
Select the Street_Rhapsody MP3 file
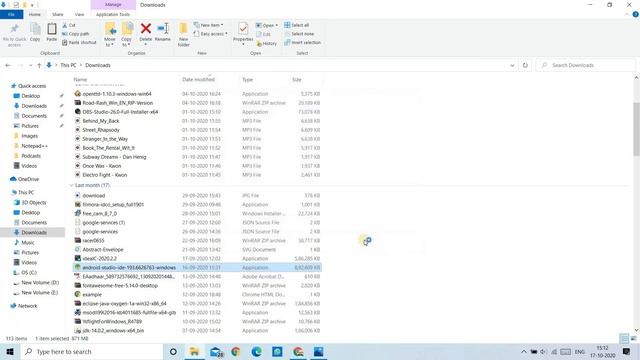101,130
